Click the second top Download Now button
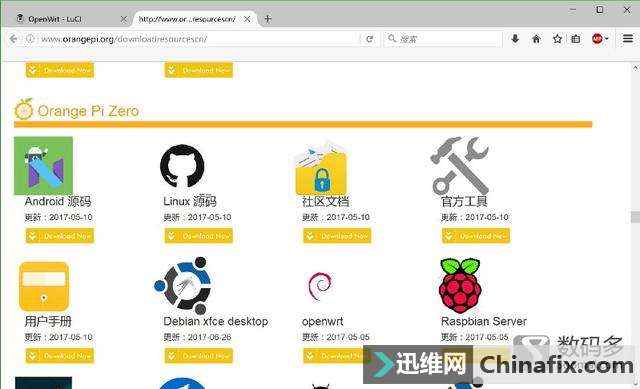Screen dimensions: 640x389 click(198, 70)
